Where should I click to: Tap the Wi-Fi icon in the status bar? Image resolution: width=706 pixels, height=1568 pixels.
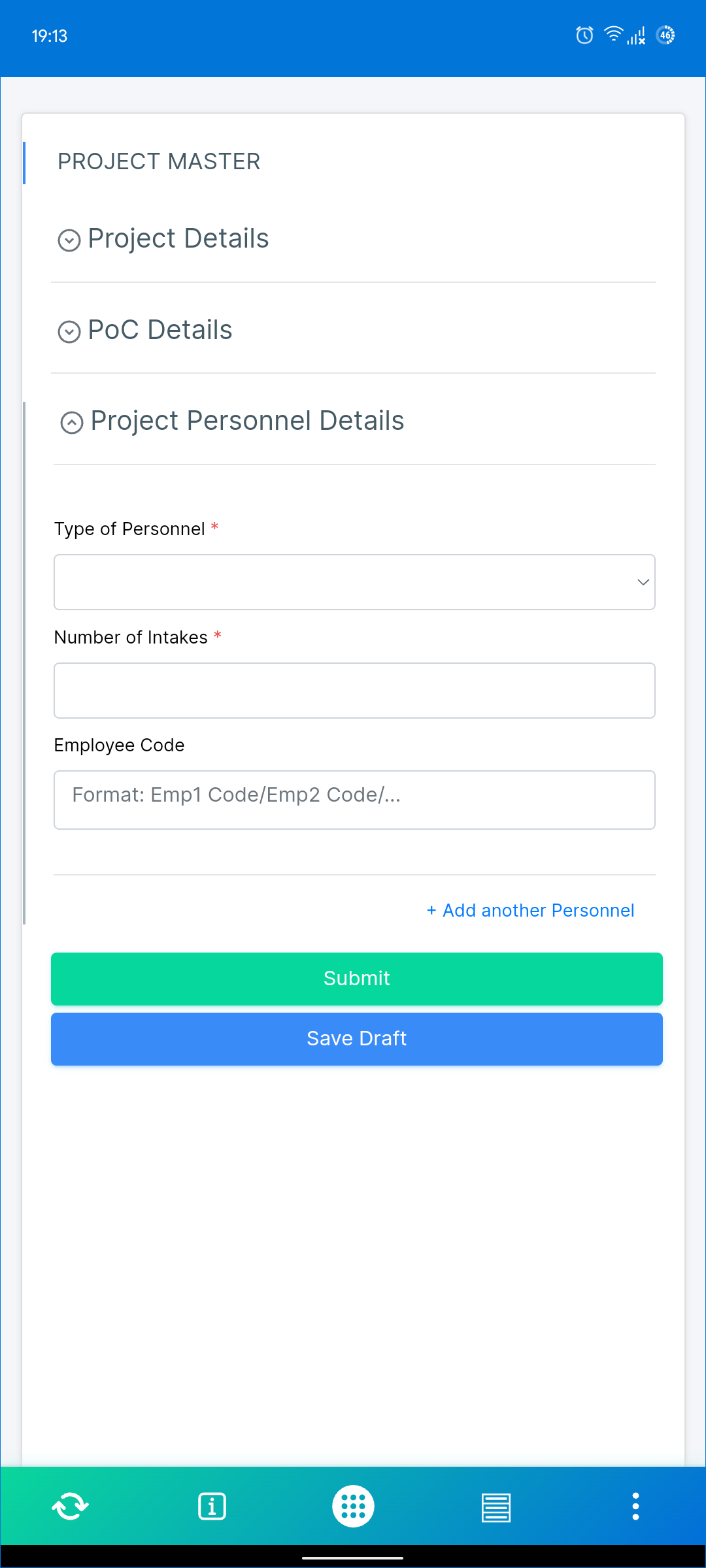[x=613, y=35]
